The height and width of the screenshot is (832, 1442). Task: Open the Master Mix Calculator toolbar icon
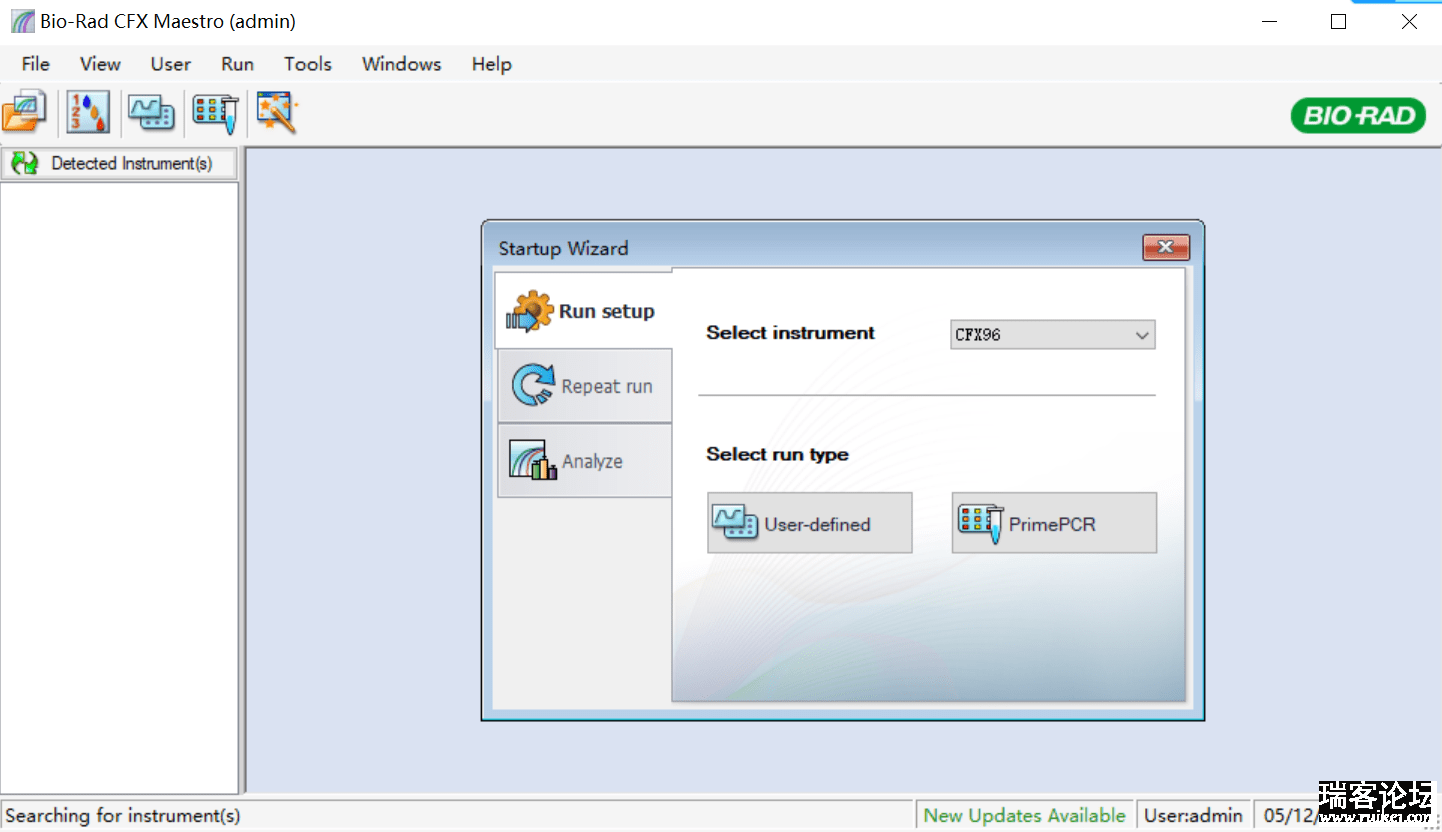click(87, 111)
